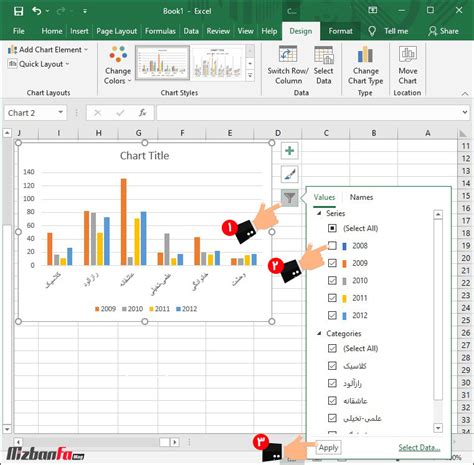The height and width of the screenshot is (465, 474).
Task: Undo the last action
Action: 37,11
